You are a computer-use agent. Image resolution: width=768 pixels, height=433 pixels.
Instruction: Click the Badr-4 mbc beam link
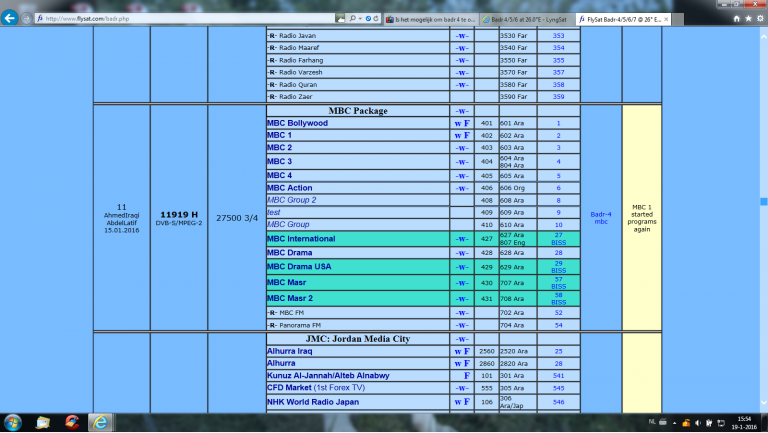pyautogui.click(x=600, y=216)
